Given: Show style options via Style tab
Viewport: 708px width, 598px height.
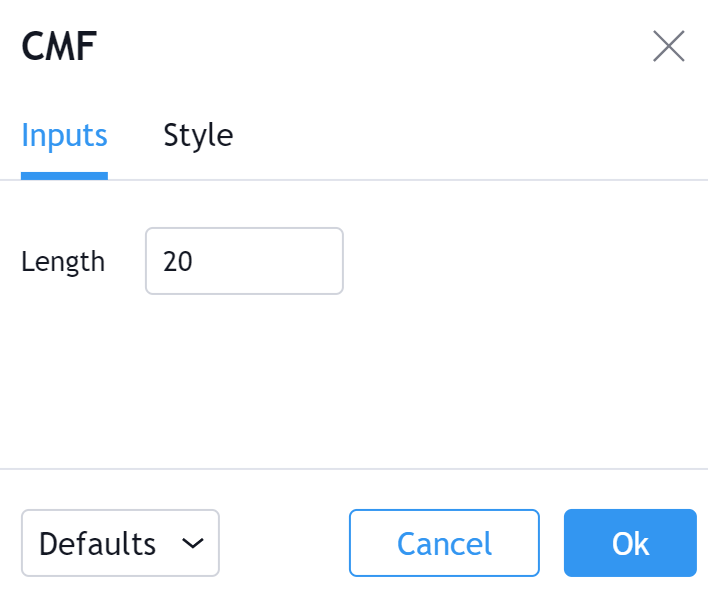Looking at the screenshot, I should click(198, 135).
